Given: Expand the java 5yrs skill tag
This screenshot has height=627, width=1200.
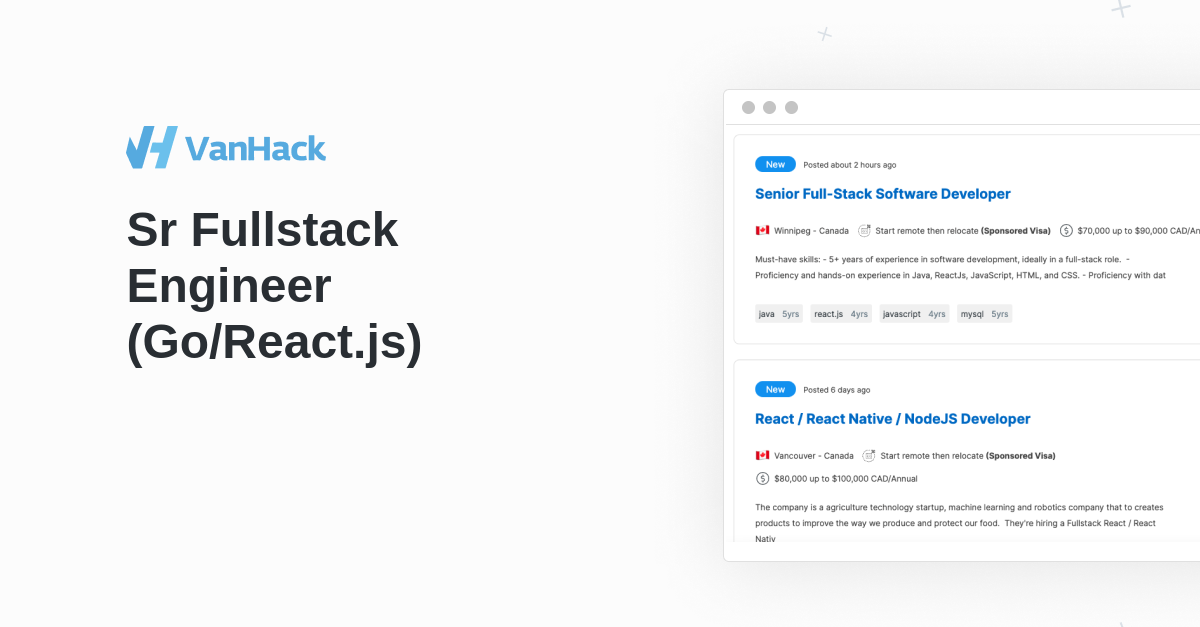Looking at the screenshot, I should point(779,313).
